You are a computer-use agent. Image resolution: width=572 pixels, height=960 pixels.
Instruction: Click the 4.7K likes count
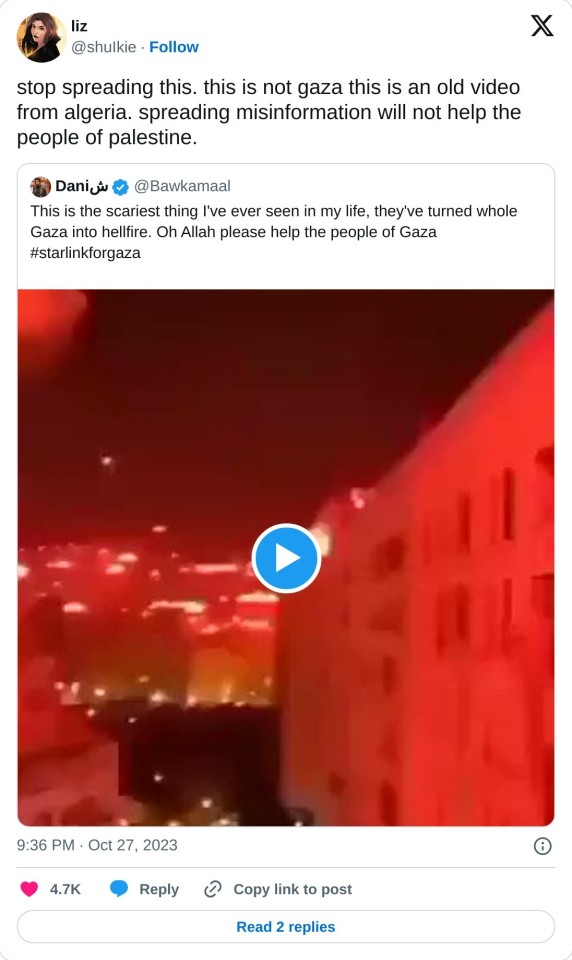tap(65, 889)
